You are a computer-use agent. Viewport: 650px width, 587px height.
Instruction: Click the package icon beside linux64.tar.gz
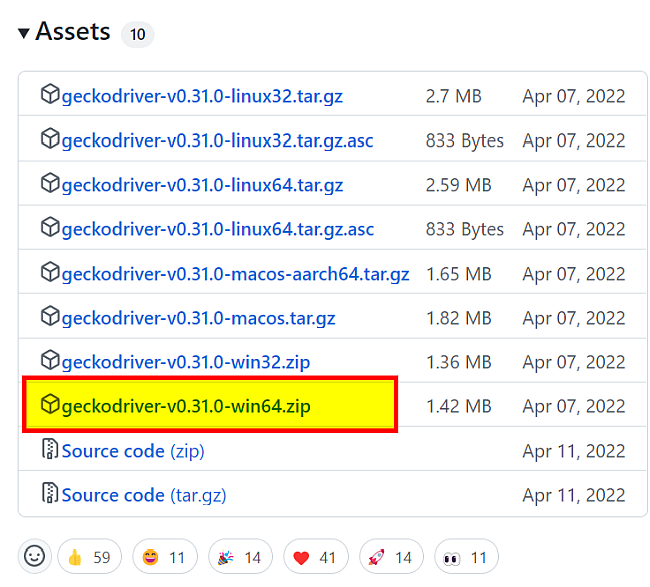[50, 182]
